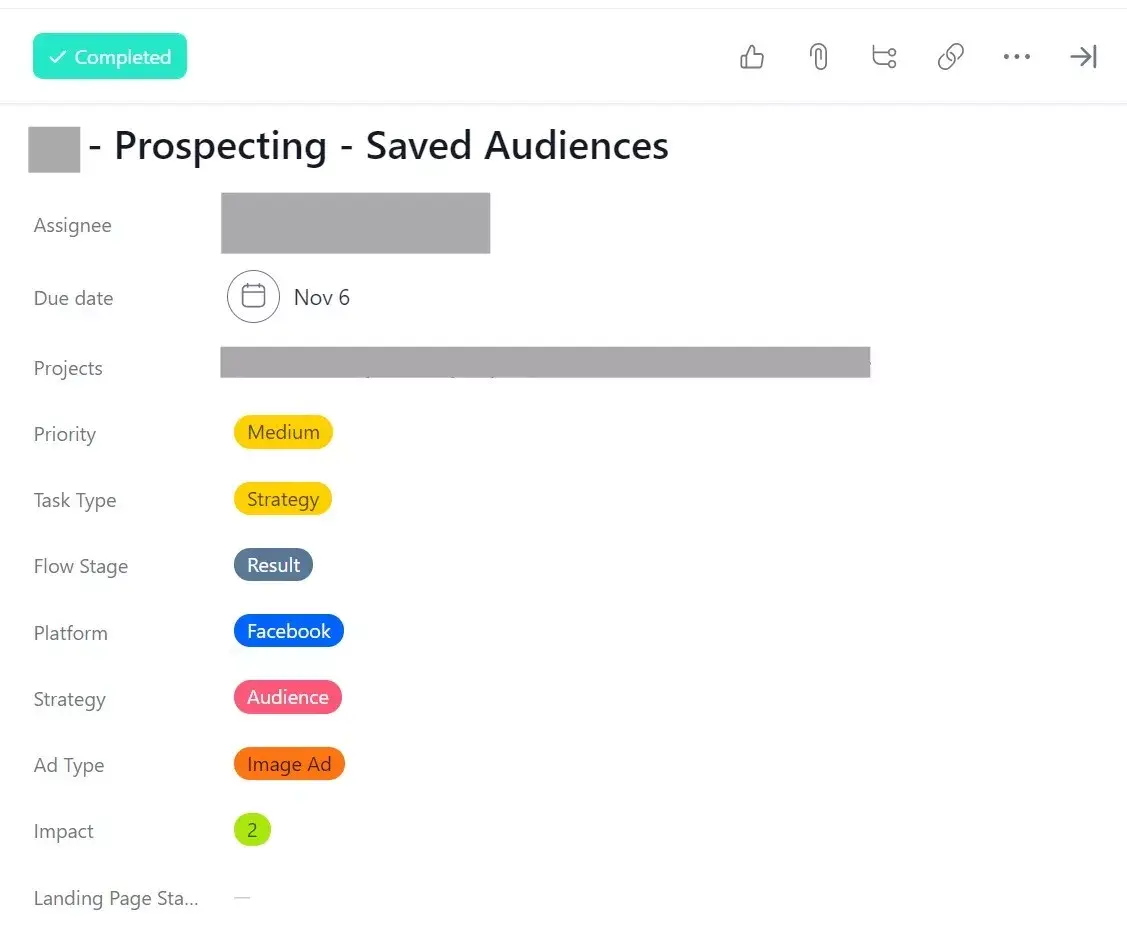Click the Impact value 2 badge
Image resolution: width=1127 pixels, height=935 pixels.
[x=252, y=830]
